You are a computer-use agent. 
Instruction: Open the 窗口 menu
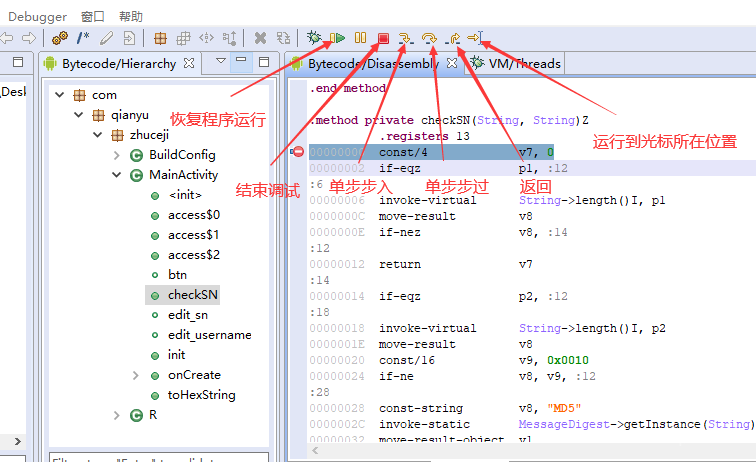tap(93, 17)
